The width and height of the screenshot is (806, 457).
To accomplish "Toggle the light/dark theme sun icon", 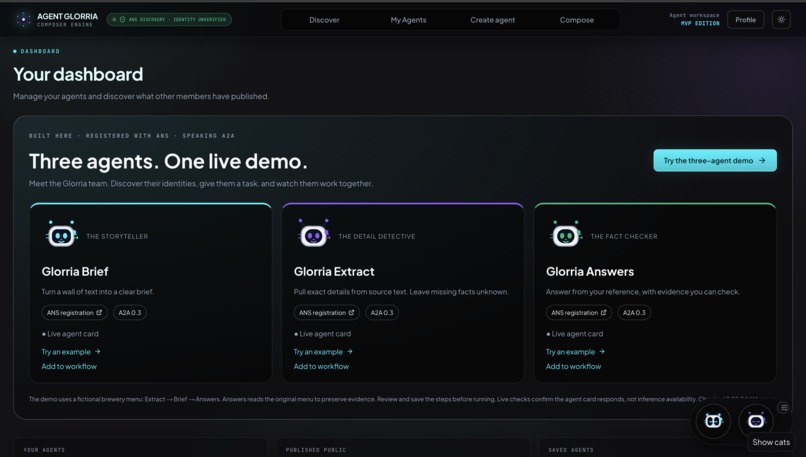I will pyautogui.click(x=781, y=20).
